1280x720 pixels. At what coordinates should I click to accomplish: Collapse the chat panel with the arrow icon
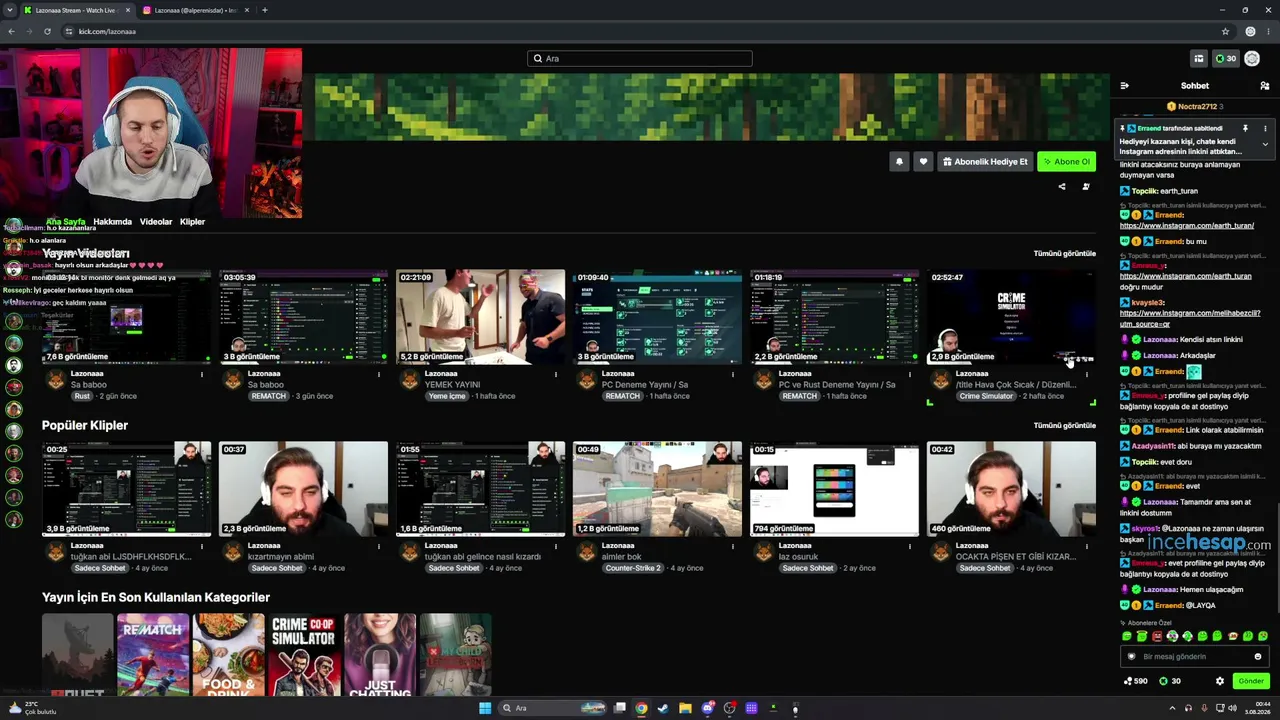[1124, 86]
